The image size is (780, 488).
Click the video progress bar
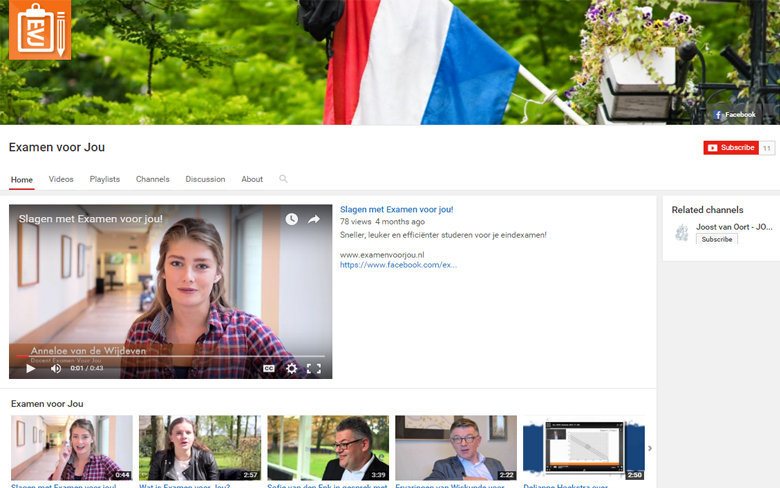coord(170,356)
